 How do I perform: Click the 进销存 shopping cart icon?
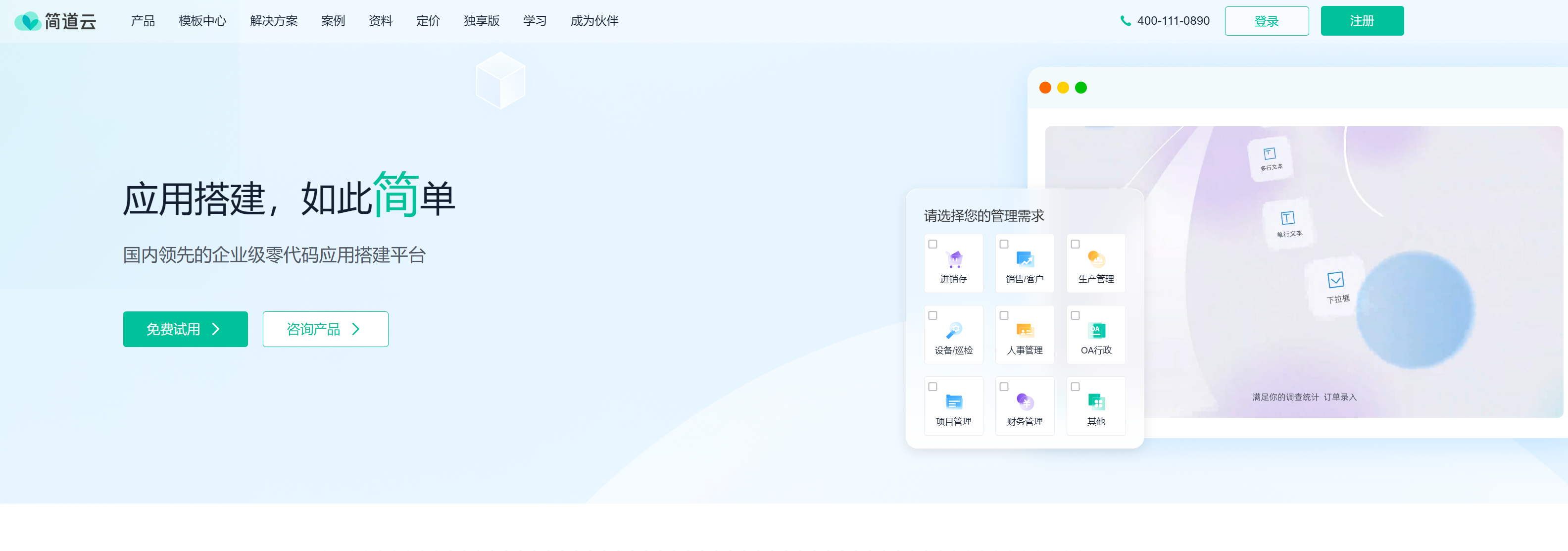coord(954,260)
